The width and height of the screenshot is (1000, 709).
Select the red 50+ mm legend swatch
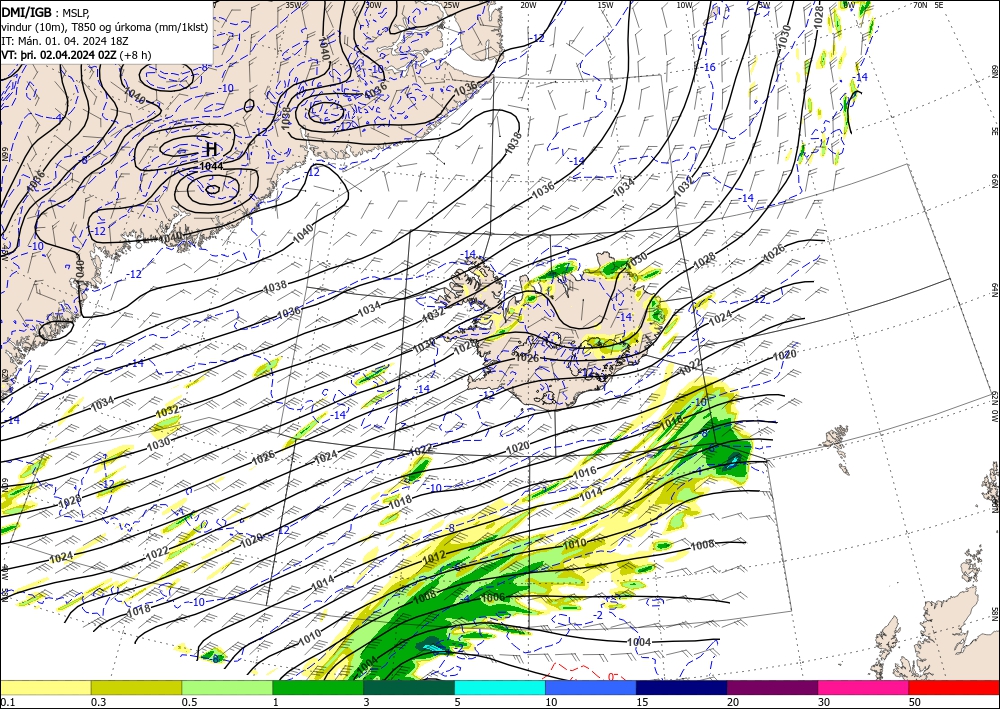click(x=954, y=687)
